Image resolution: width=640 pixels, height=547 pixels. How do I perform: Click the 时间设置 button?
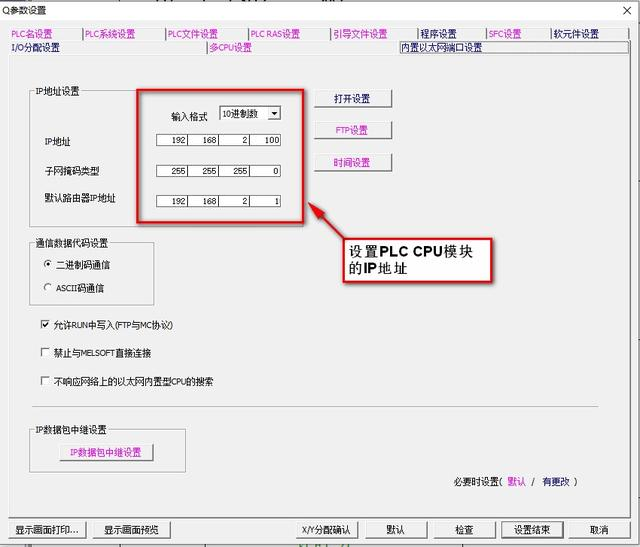(352, 162)
